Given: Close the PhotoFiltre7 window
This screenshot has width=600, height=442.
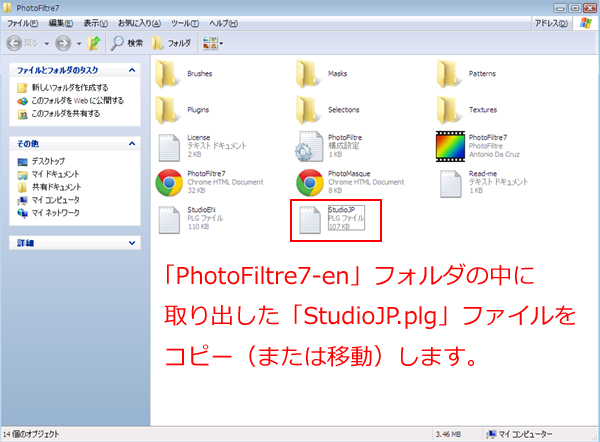Looking at the screenshot, I should (590, 8).
